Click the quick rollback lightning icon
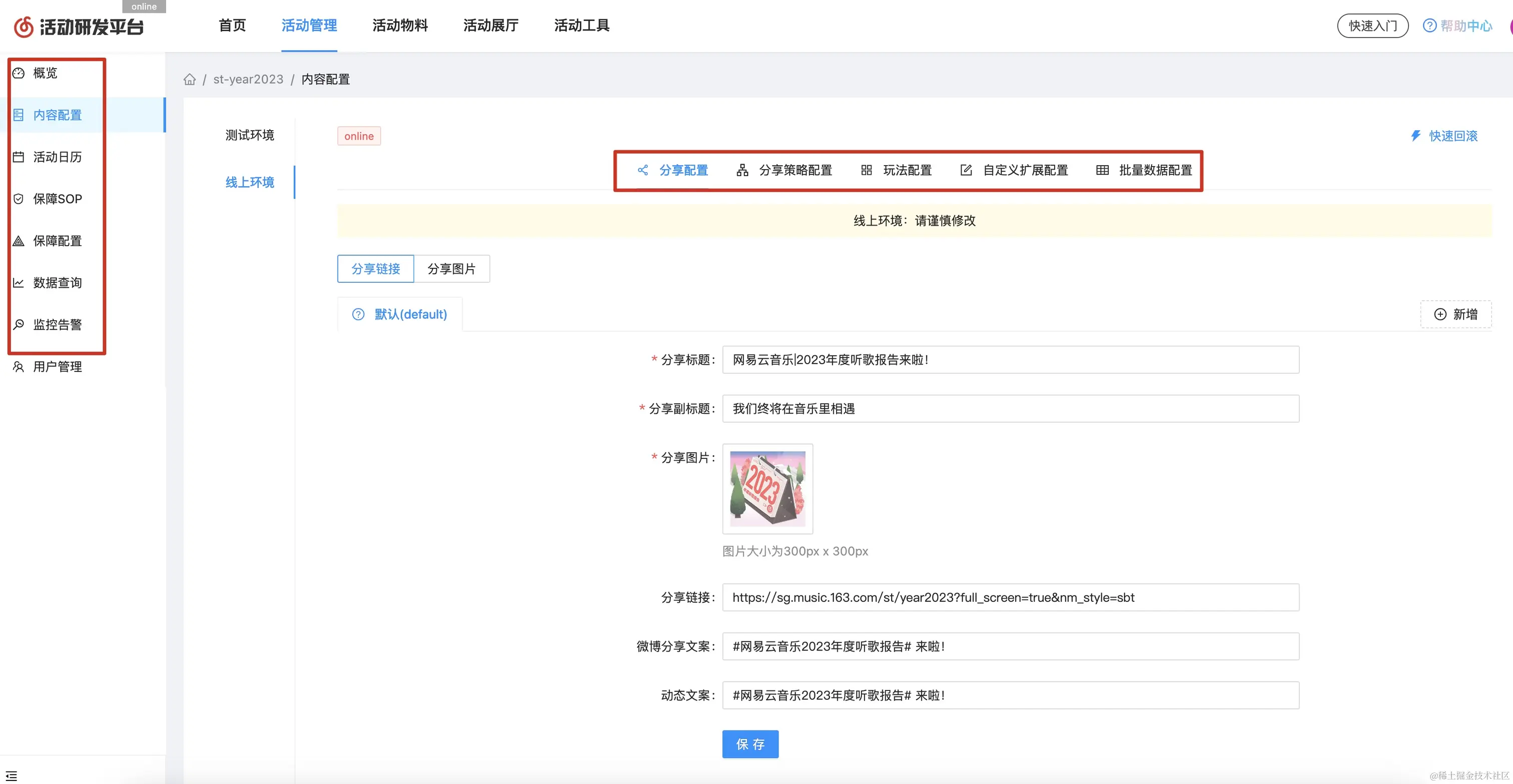The width and height of the screenshot is (1513, 784). click(1416, 136)
